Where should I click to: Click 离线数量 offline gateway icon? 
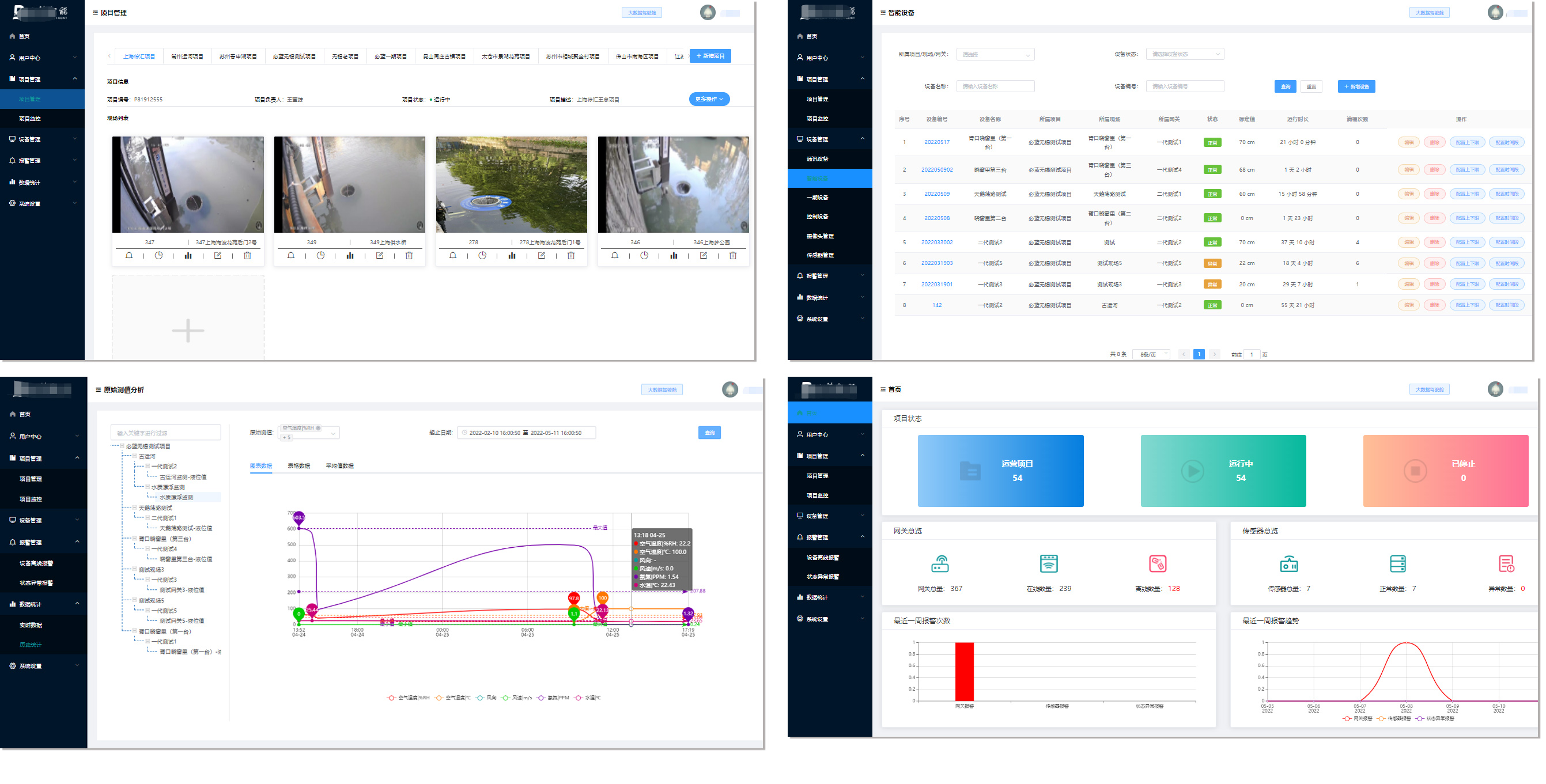pyautogui.click(x=1157, y=564)
